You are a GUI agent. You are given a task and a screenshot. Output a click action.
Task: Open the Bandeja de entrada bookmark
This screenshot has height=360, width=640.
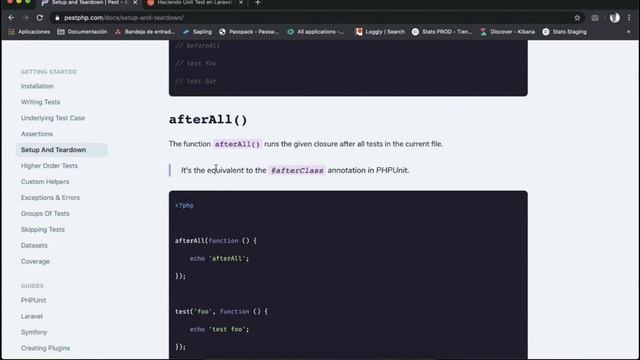[145, 32]
